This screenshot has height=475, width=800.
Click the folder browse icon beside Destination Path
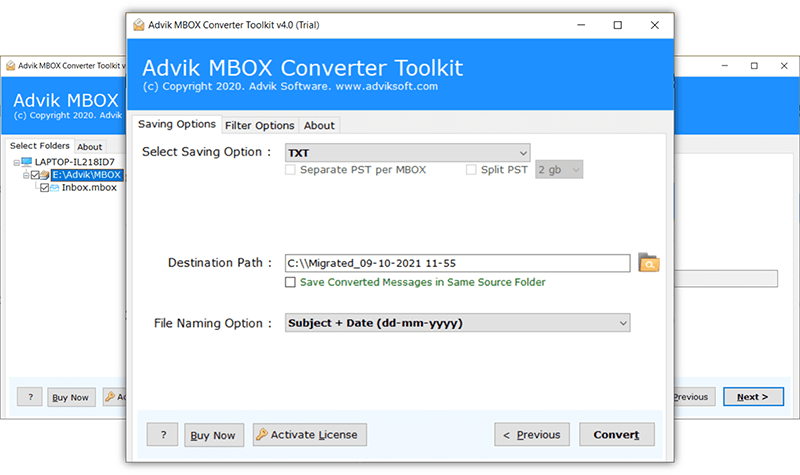pyautogui.click(x=648, y=263)
